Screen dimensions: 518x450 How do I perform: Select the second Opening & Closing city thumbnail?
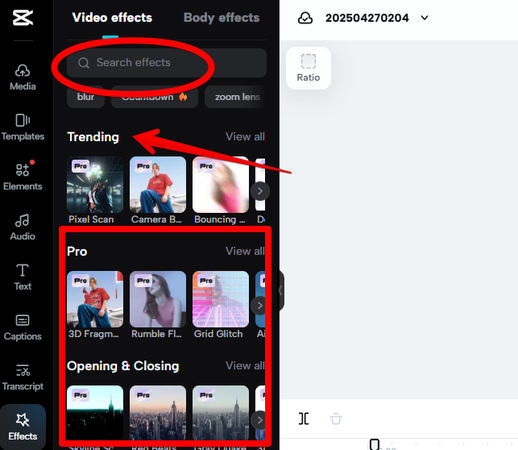coord(158,413)
